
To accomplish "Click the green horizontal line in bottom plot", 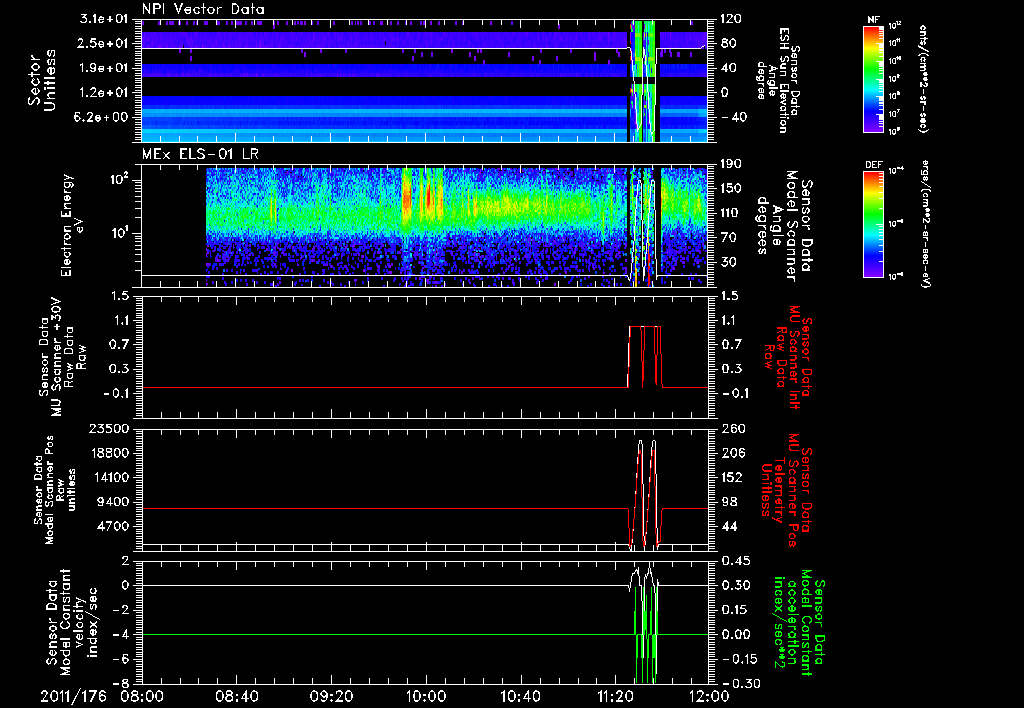I will coord(380,635).
